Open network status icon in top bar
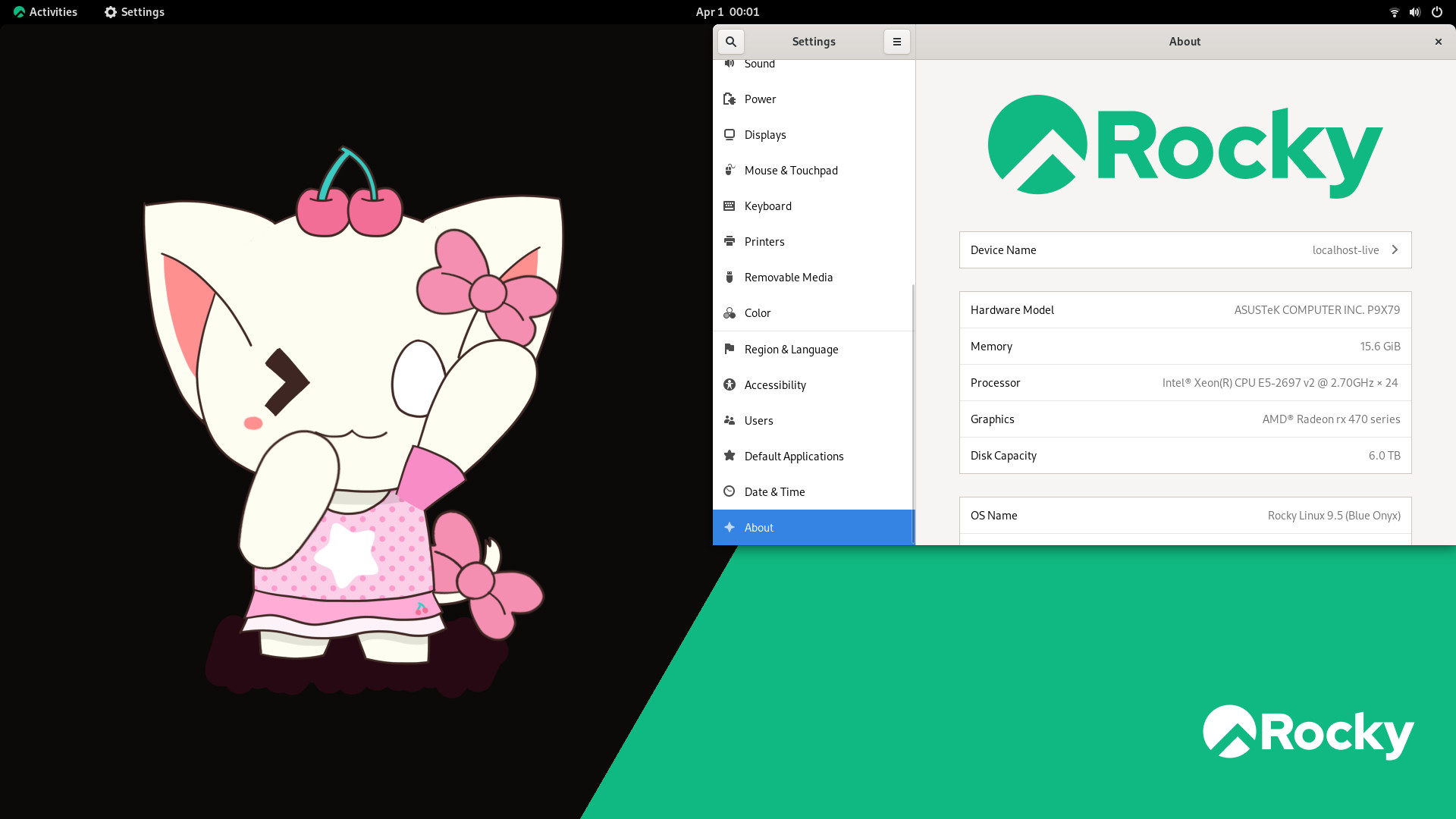Image resolution: width=1456 pixels, height=819 pixels. point(1394,12)
